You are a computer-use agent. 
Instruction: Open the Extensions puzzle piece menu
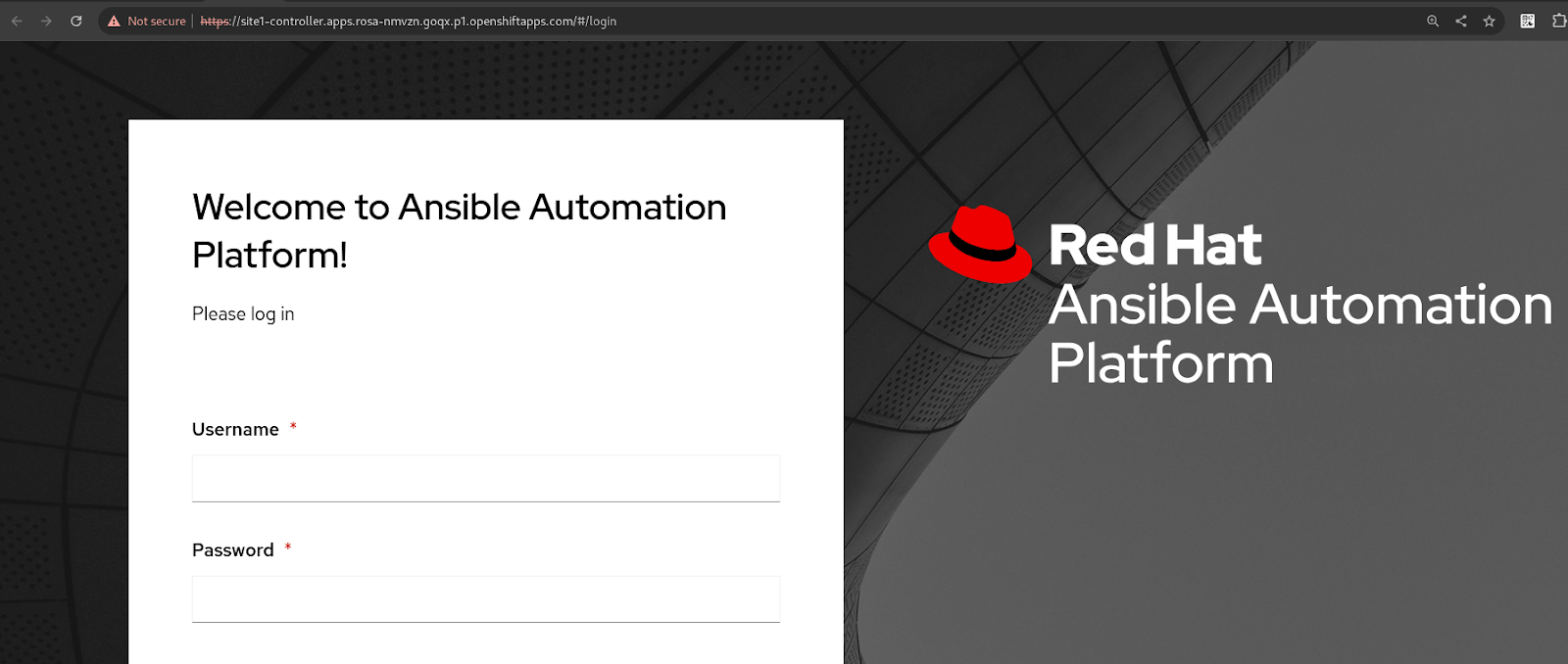point(1558,21)
